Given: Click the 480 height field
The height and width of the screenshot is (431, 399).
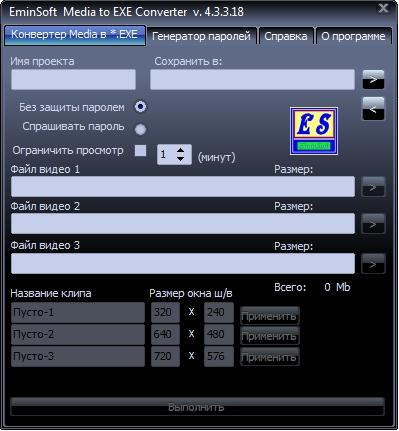Looking at the screenshot, I should tap(219, 335).
